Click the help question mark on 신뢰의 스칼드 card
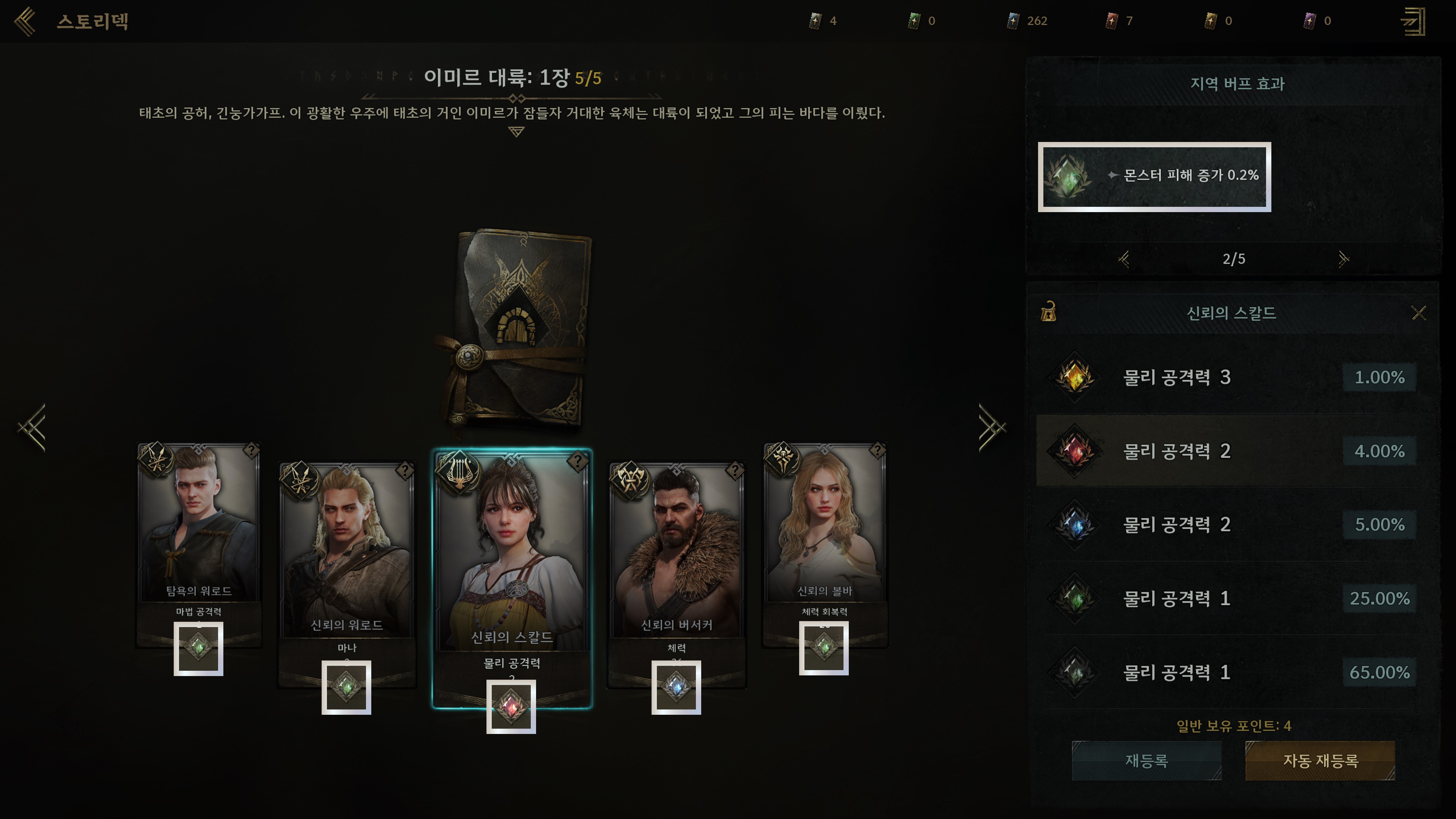 pyautogui.click(x=578, y=462)
